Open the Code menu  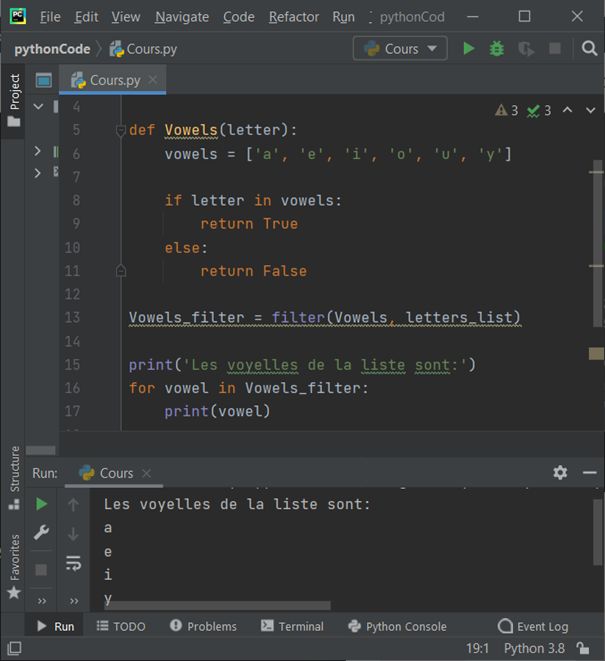point(239,17)
